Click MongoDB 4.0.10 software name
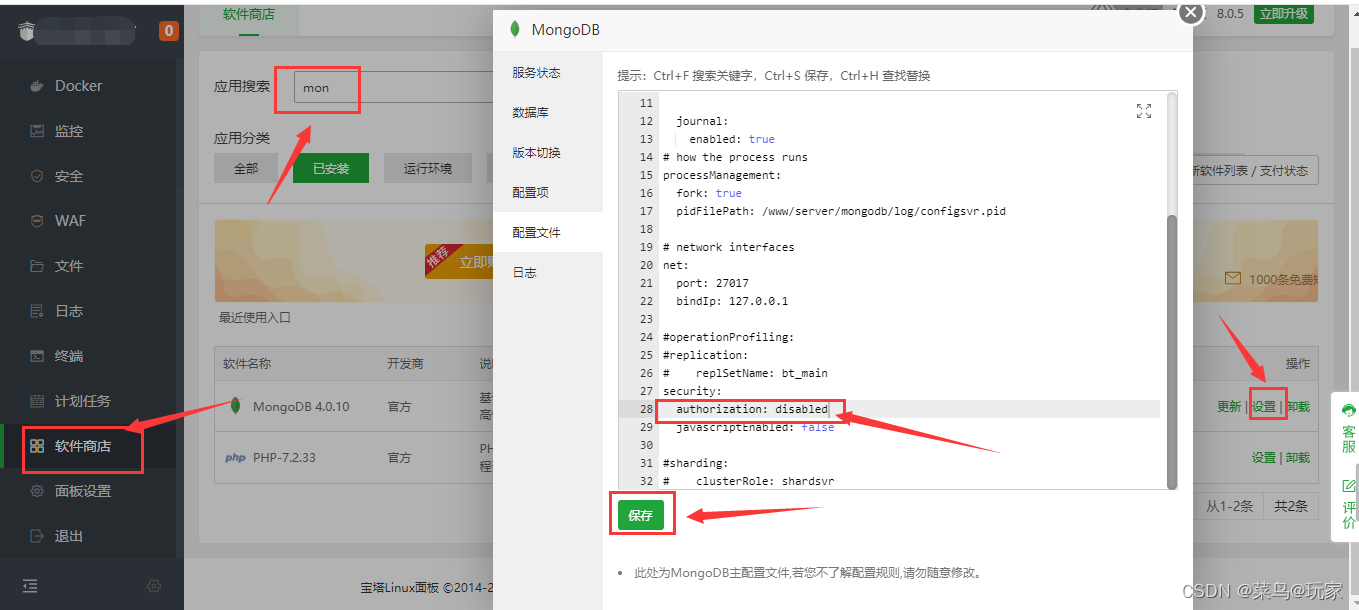This screenshot has height=610, width=1359. [301, 407]
